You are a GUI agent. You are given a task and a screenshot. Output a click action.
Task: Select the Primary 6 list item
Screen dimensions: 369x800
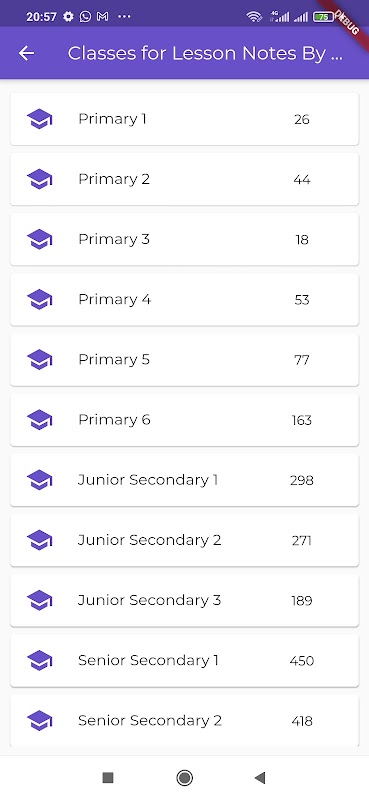[184, 420]
